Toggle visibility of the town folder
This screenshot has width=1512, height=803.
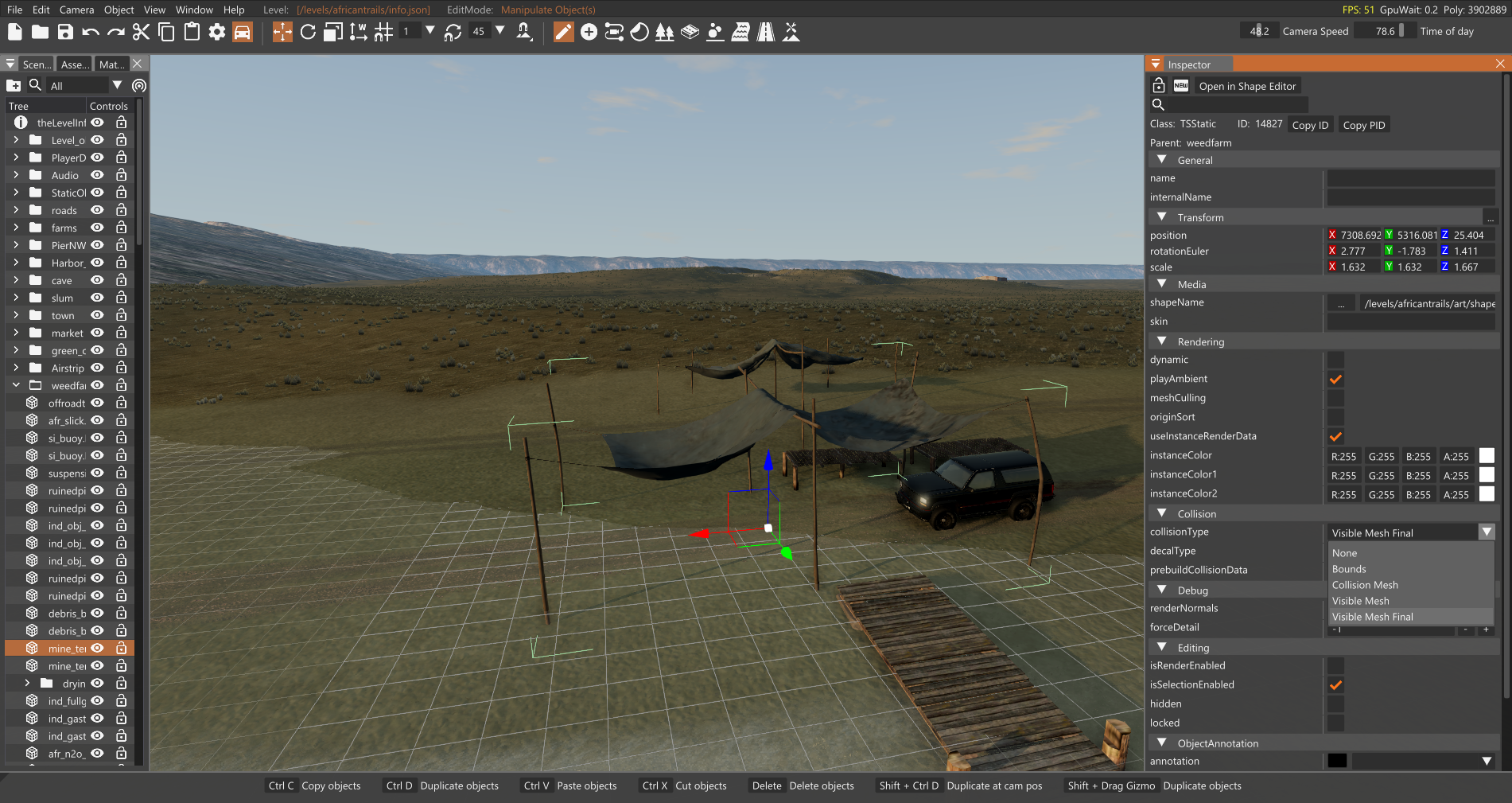click(x=97, y=315)
